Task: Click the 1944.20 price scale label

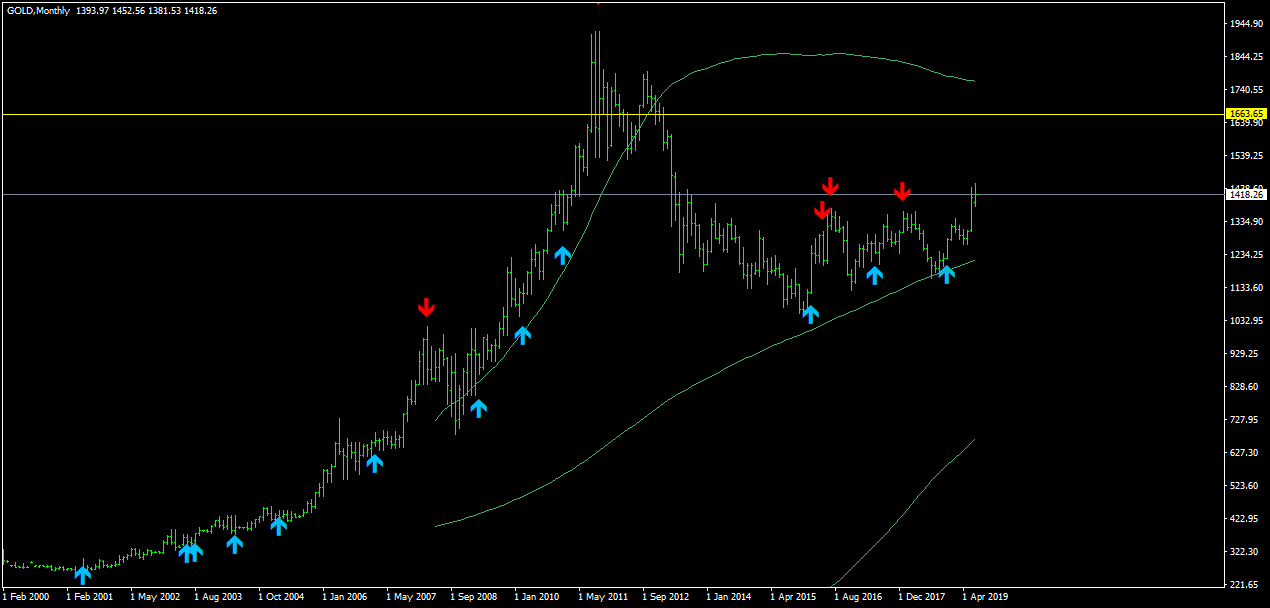Action: tap(1246, 24)
